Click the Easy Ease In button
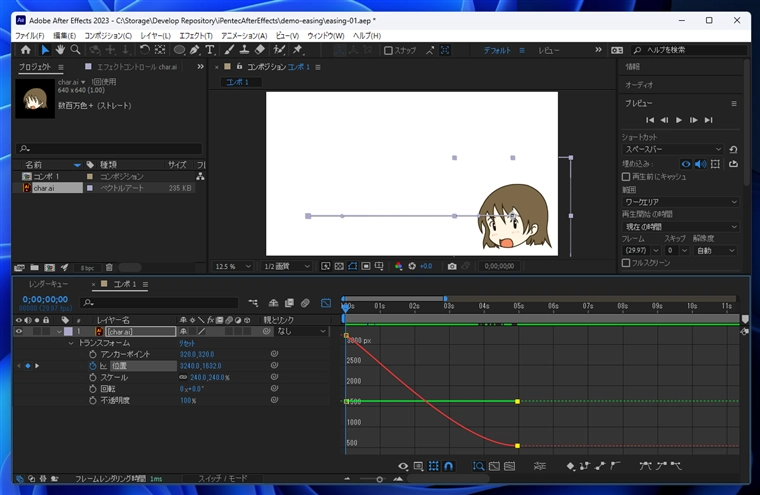The image size is (760, 495). [x=661, y=466]
